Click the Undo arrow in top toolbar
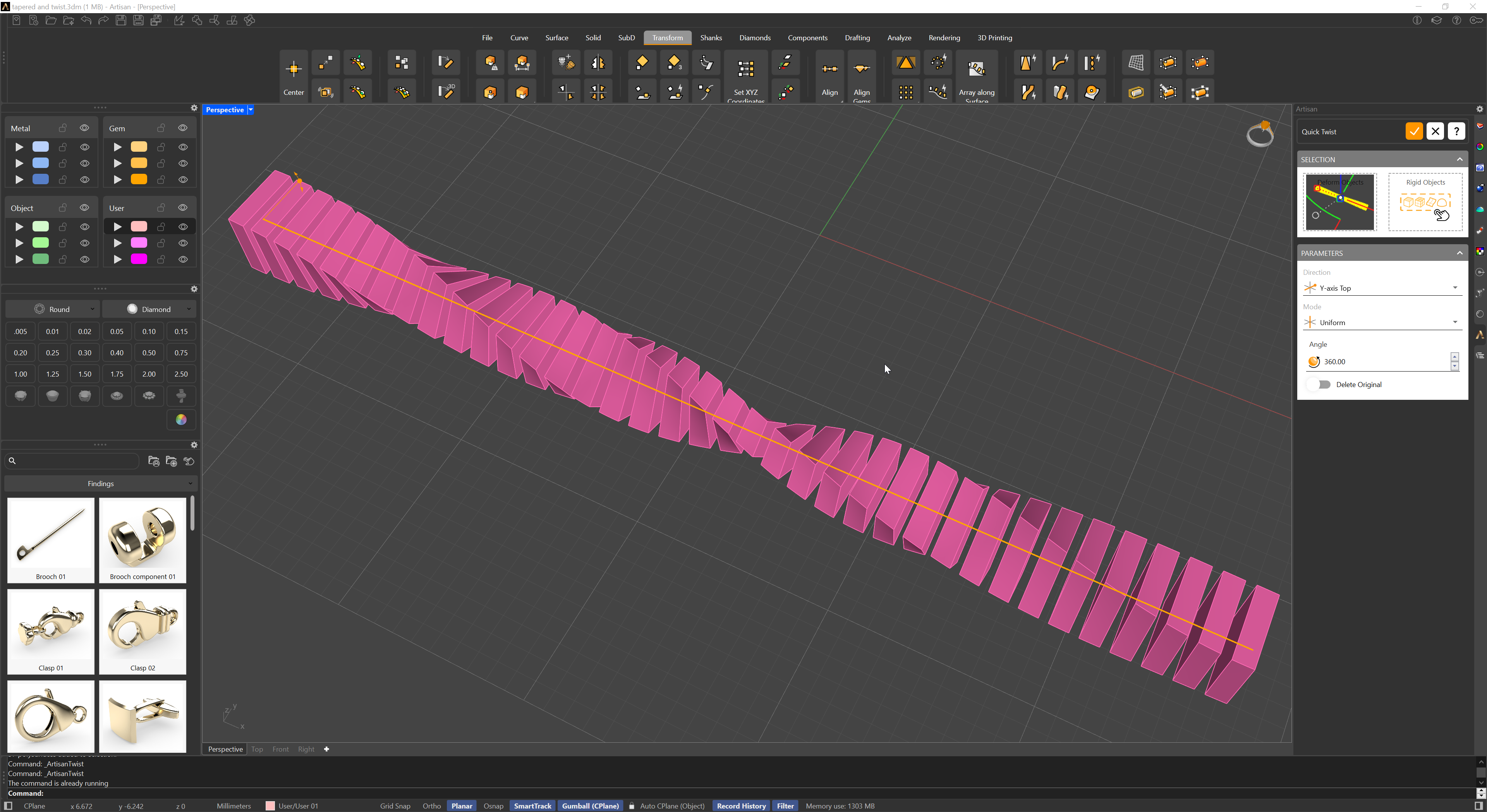Screen dimensions: 1487x812 86,20
